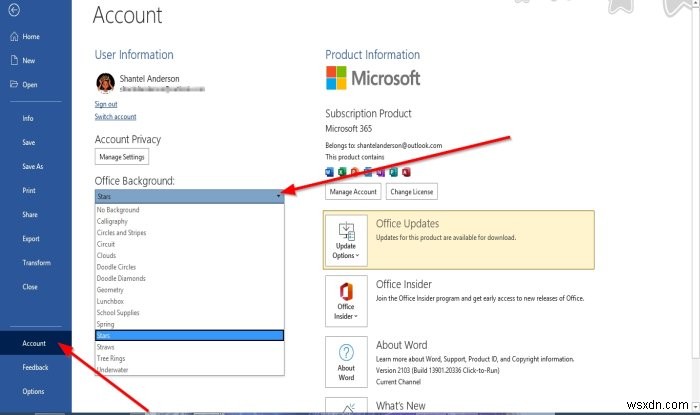
Task: Choose Tree Rings background option
Action: pos(190,358)
